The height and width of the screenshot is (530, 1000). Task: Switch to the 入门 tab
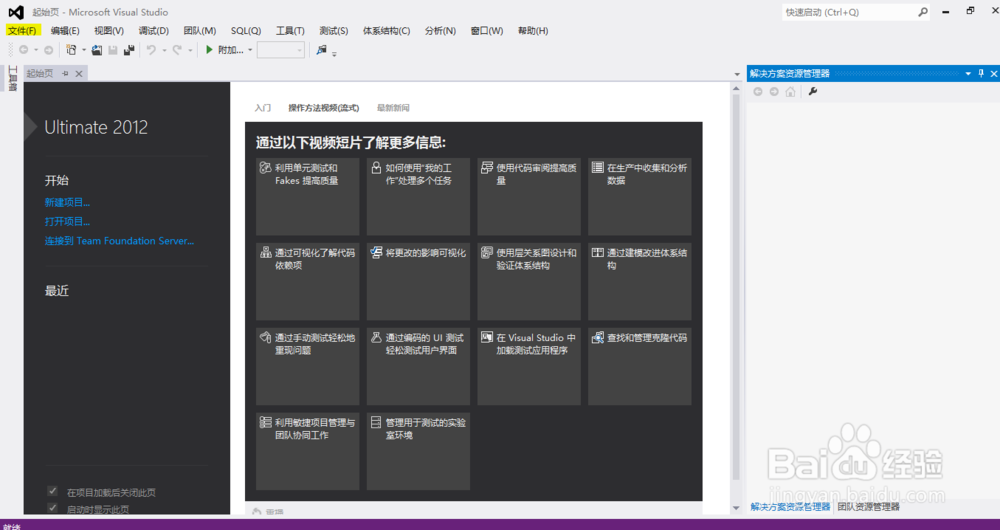click(263, 108)
